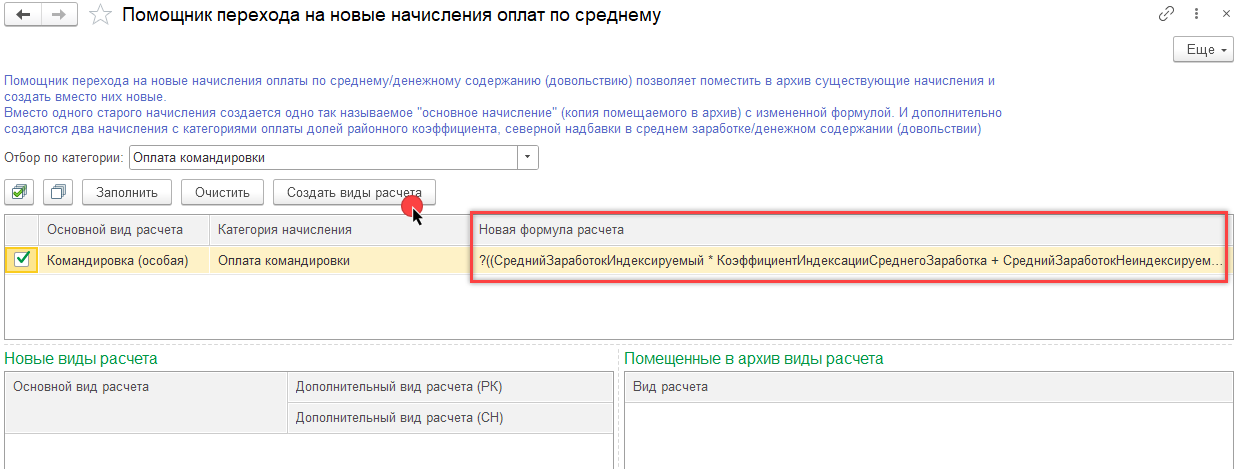This screenshot has width=1240, height=469.
Task: Check all rows with the check-all icon
Action: (x=20, y=191)
